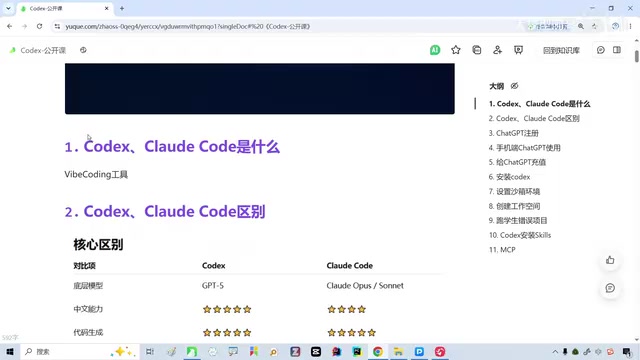This screenshot has height=360, width=640.
Task: Click the thumbs-up like button
Action: [x=610, y=260]
